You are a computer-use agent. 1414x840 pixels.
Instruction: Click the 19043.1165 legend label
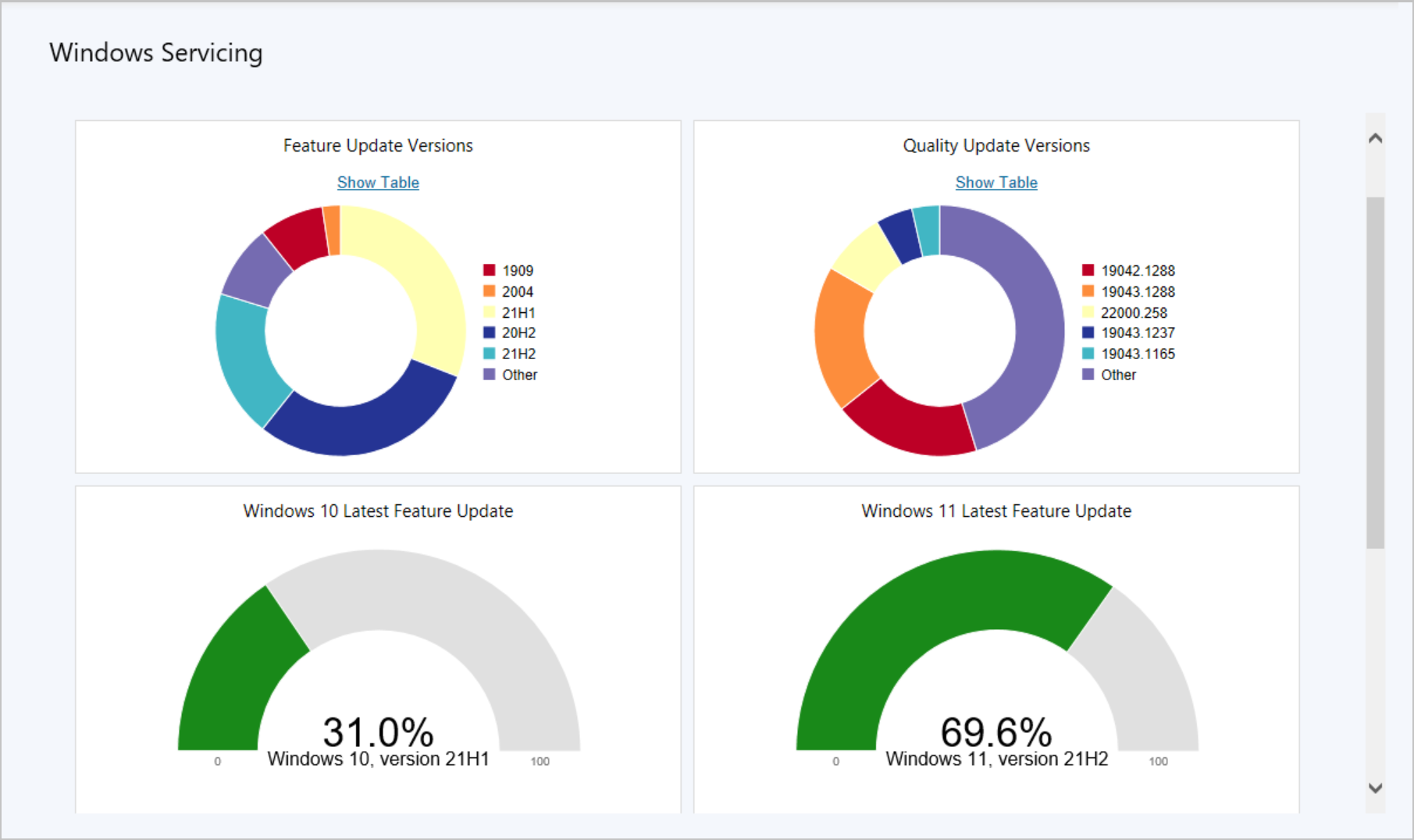pos(1138,354)
